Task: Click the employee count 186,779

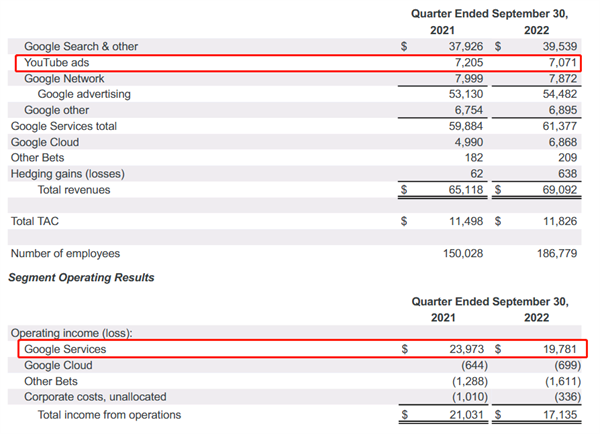Action: click(557, 253)
